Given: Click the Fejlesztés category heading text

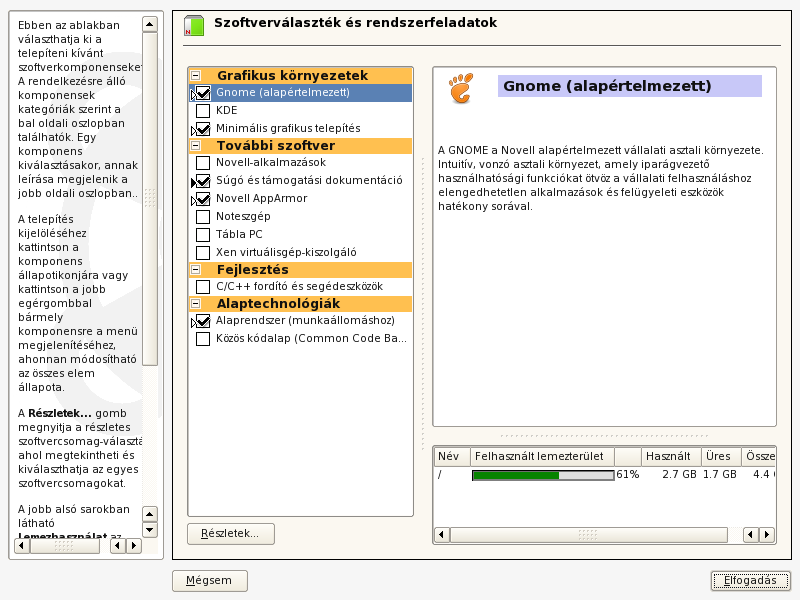Looking at the screenshot, I should pyautogui.click(x=253, y=269).
